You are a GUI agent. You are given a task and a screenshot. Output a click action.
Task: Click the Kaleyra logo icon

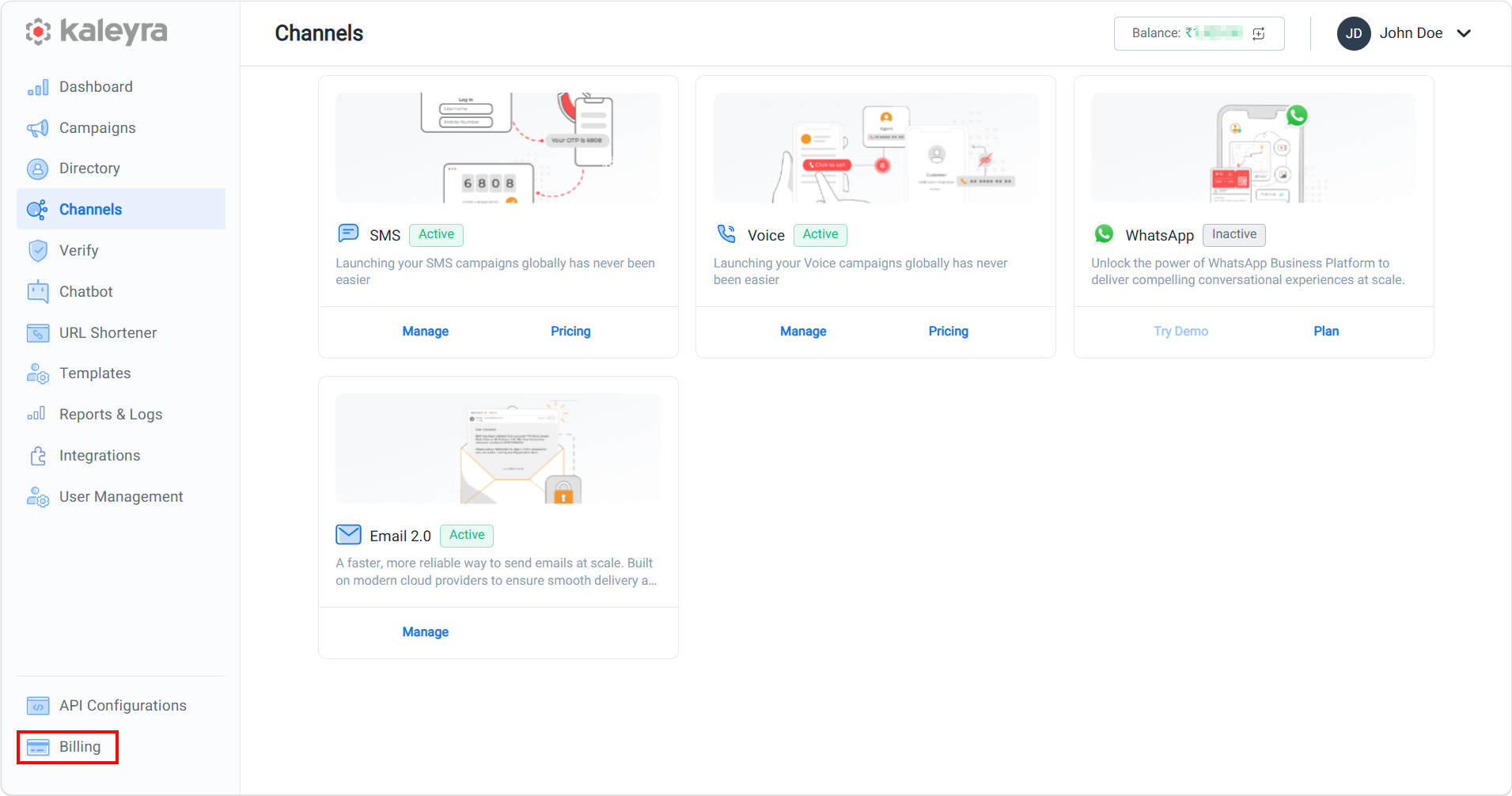(38, 32)
